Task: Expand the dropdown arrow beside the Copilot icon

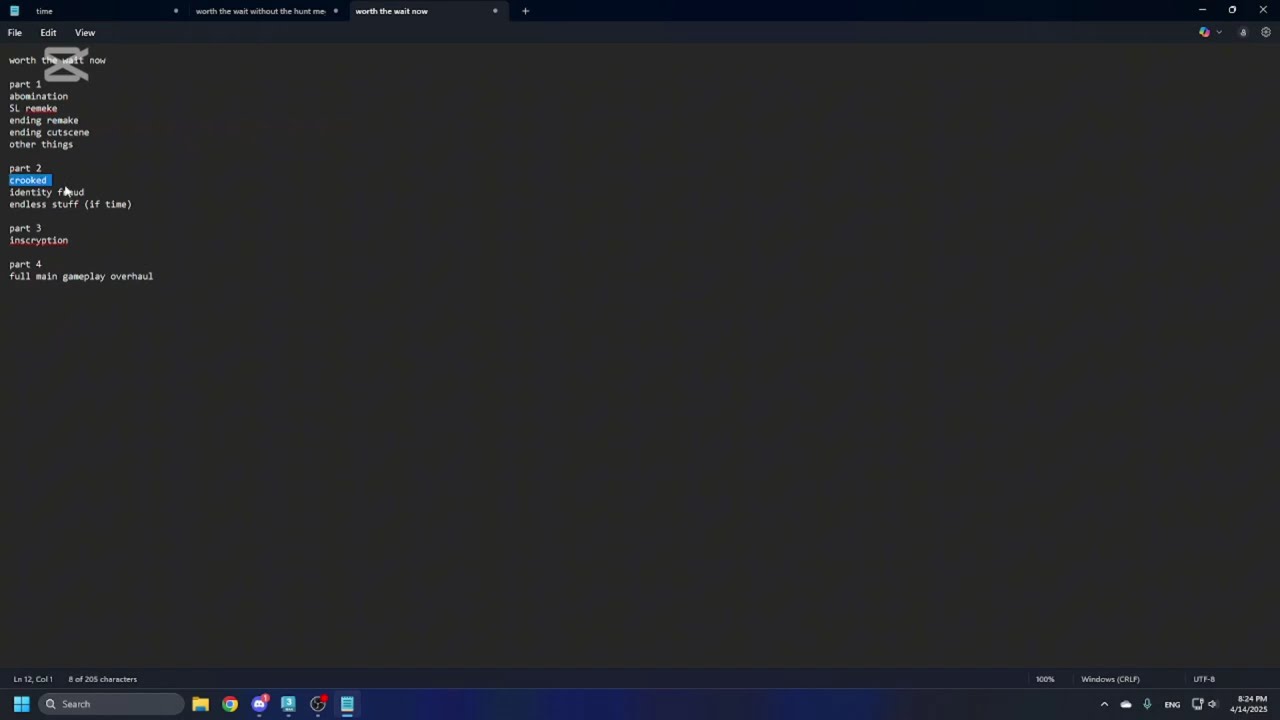Action: pos(1218,32)
